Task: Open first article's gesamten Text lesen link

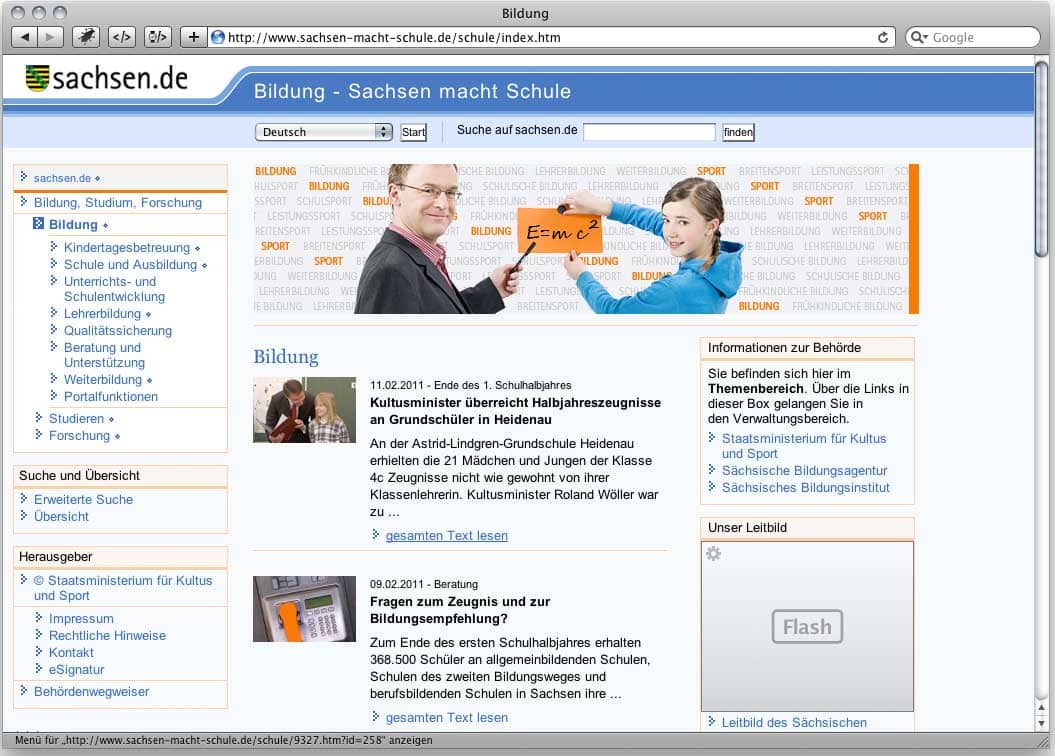Action: pyautogui.click(x=446, y=535)
